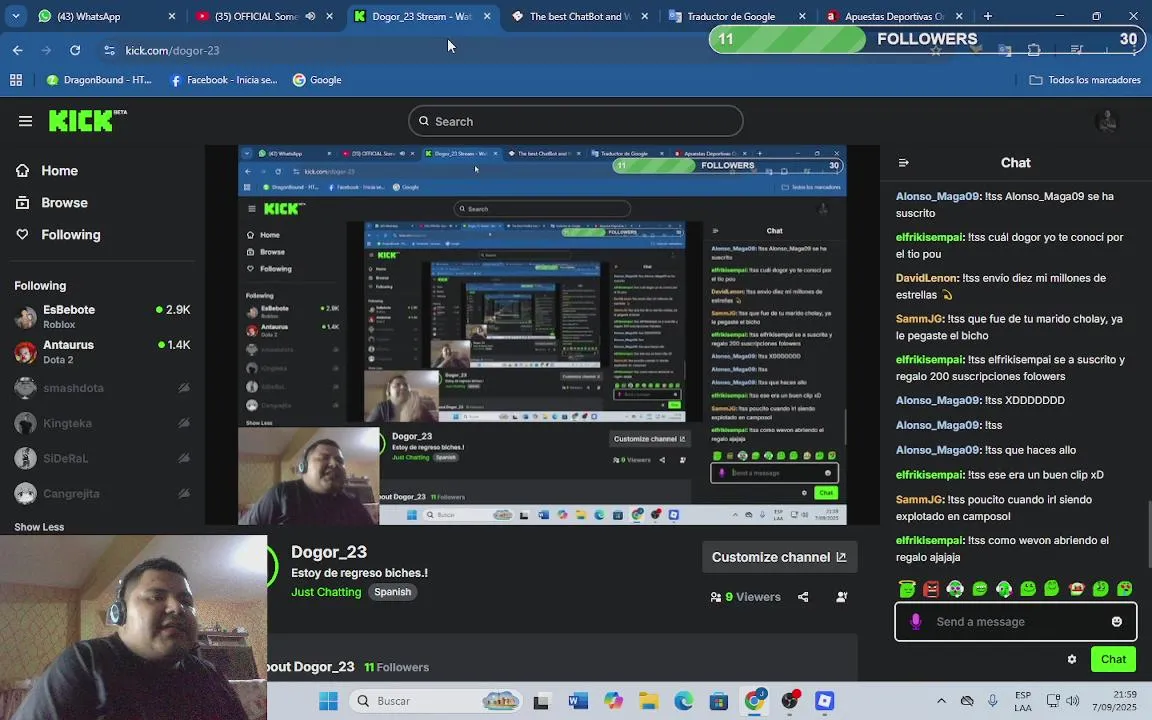Open the emoji picker smiley in message box
Viewport: 1152px width, 720px height.
1117,622
